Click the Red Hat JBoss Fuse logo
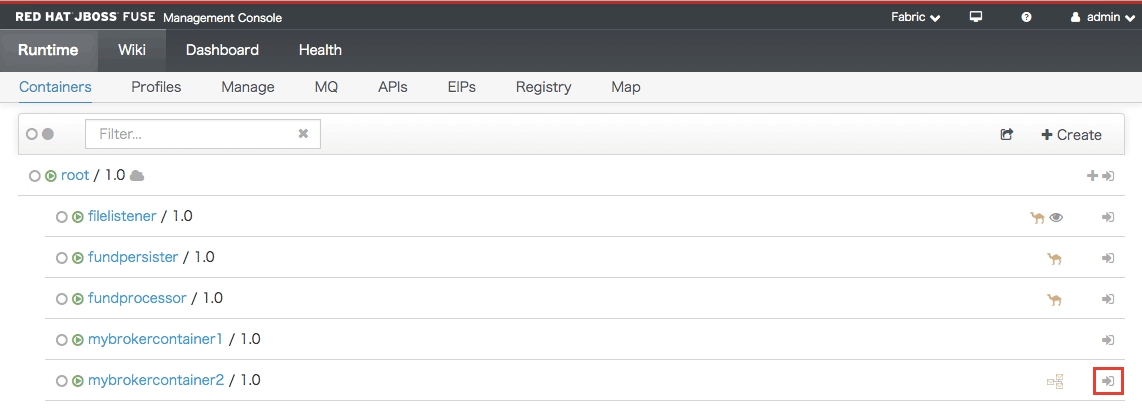This screenshot has width=1142, height=408. pos(85,17)
